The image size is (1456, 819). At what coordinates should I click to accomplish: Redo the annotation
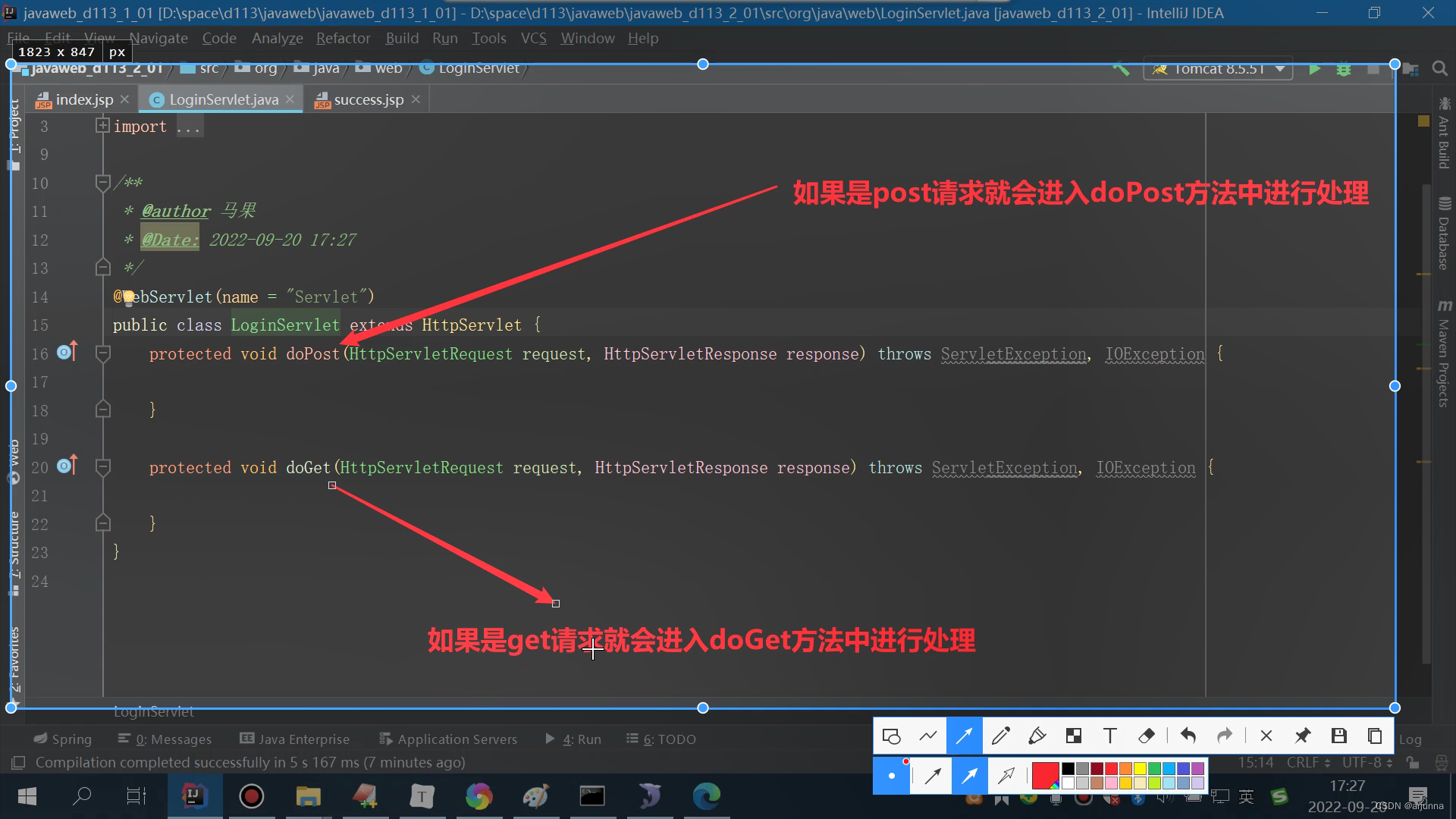pos(1225,736)
